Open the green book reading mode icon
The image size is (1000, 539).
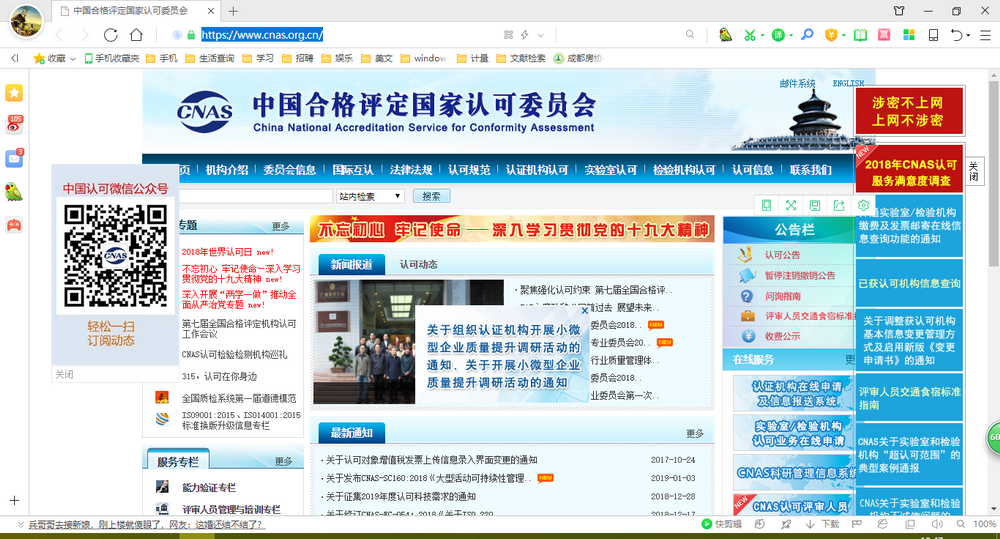click(x=860, y=35)
